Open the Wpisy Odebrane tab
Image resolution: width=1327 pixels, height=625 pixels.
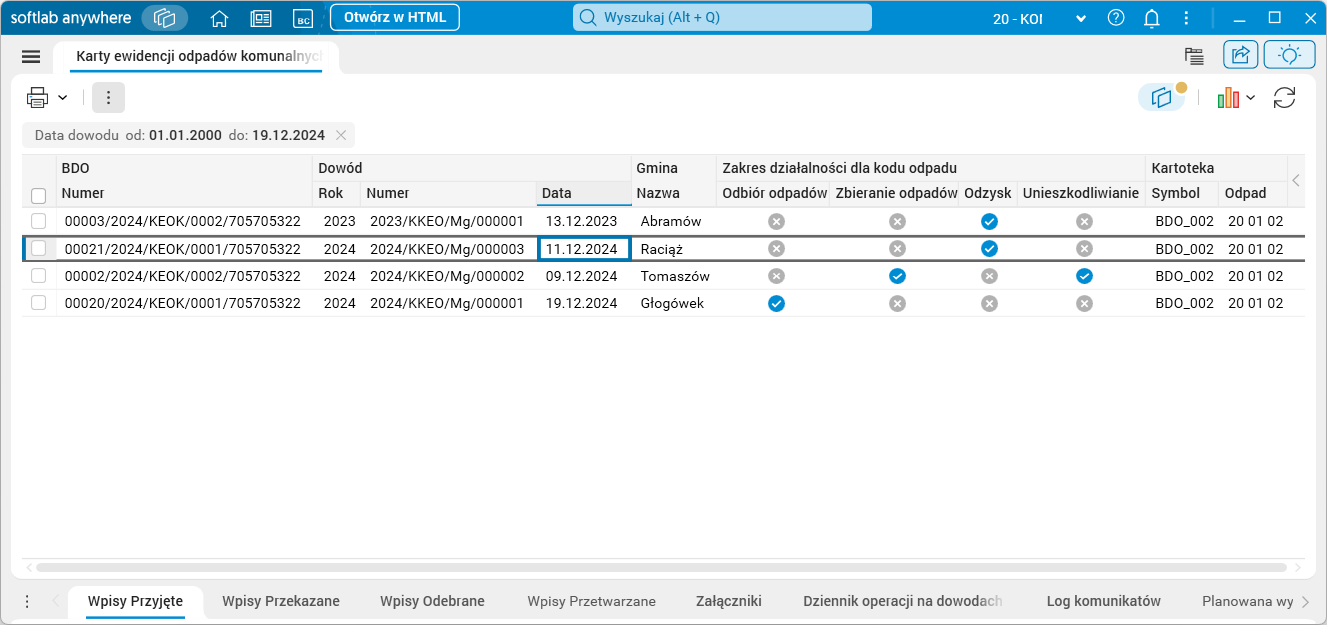coord(432,601)
